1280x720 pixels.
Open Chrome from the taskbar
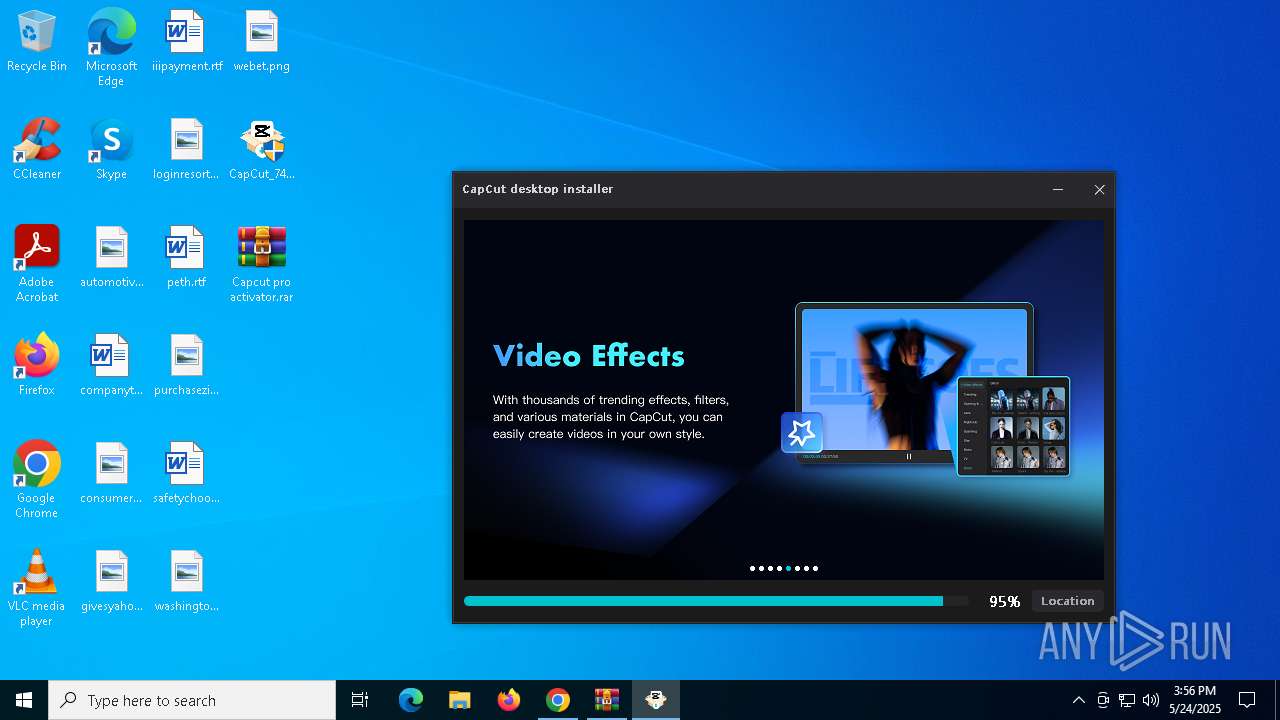coord(558,700)
